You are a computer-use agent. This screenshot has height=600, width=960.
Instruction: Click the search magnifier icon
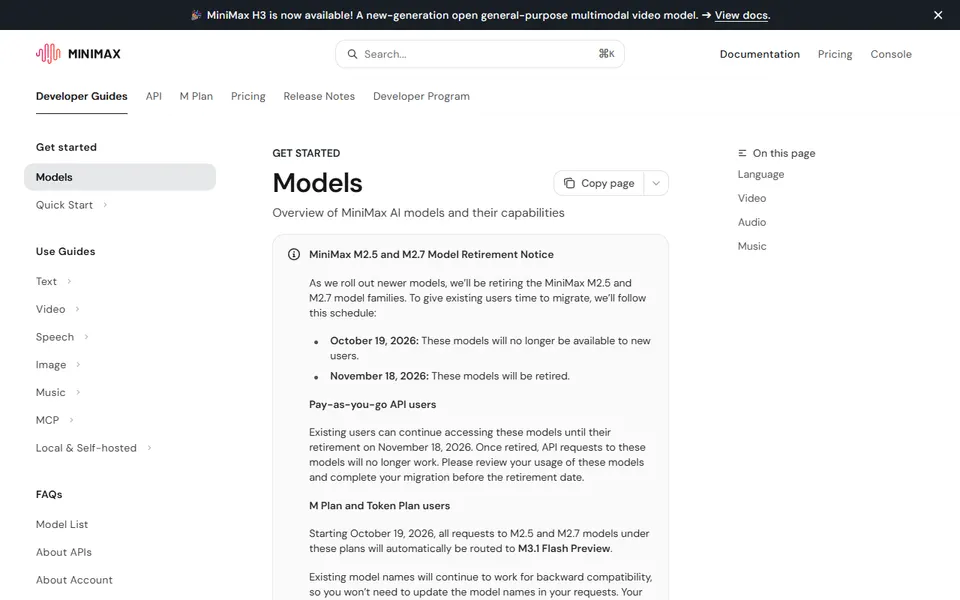pos(352,54)
